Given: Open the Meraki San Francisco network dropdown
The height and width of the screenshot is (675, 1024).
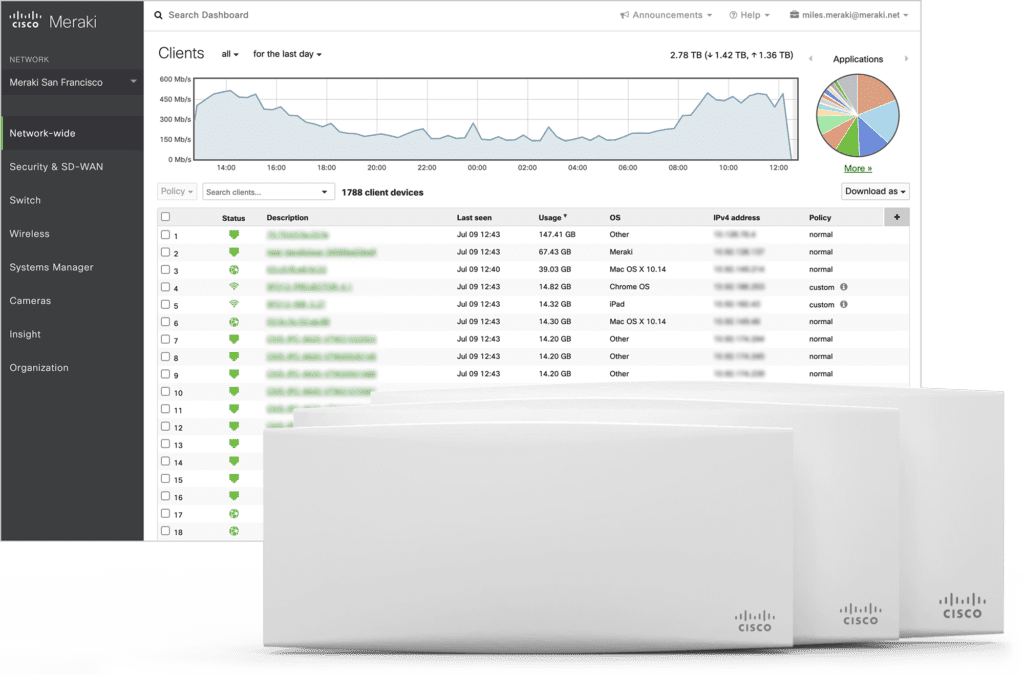Looking at the screenshot, I should [x=72, y=82].
